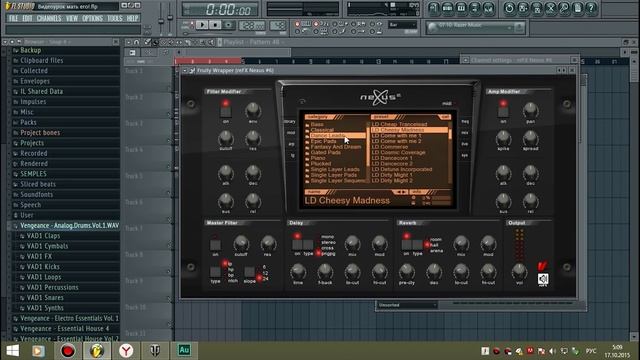Toggle Amp Modifier on button in Nexus

point(503,112)
